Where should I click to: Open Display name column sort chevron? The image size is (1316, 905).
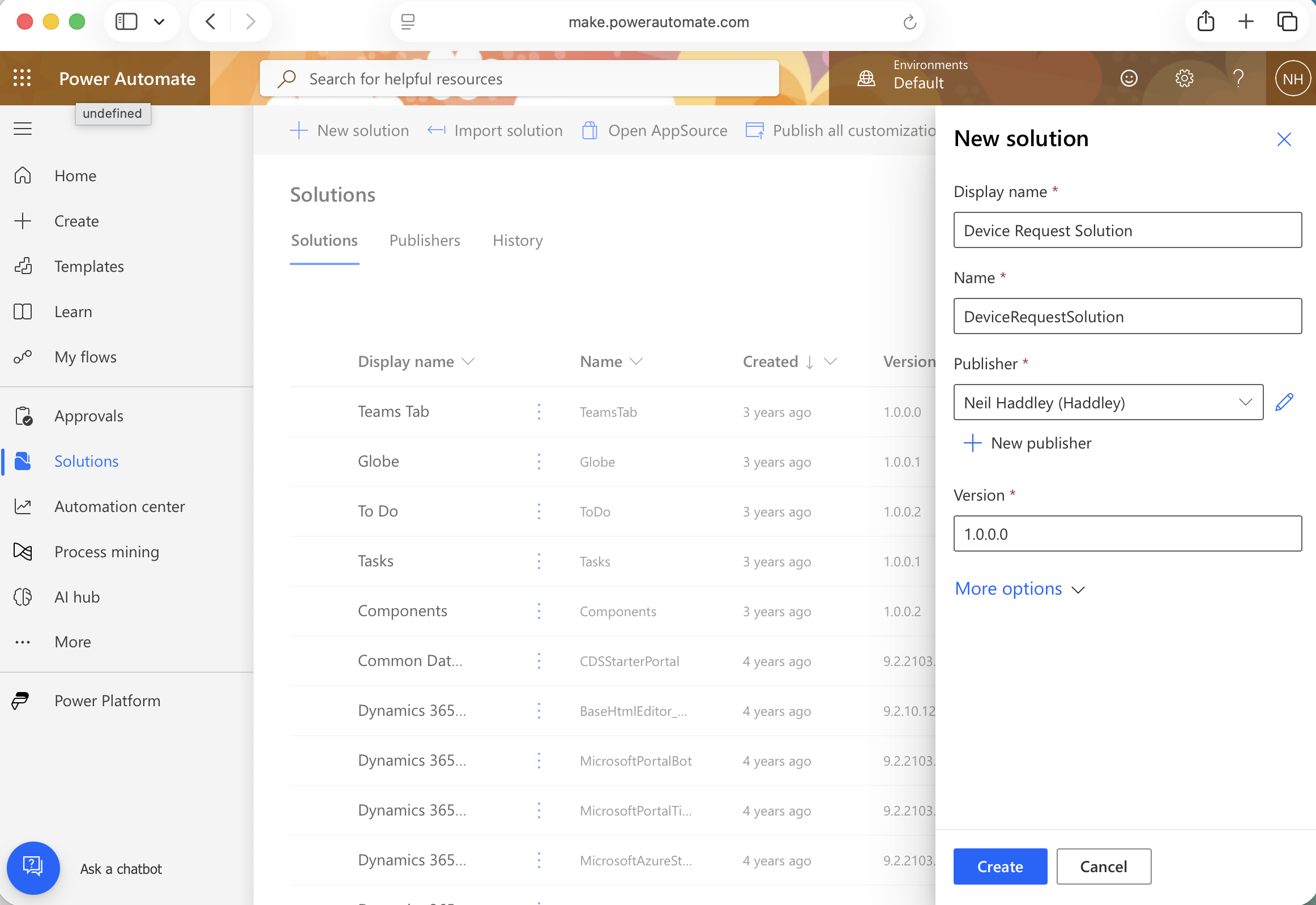coord(468,361)
